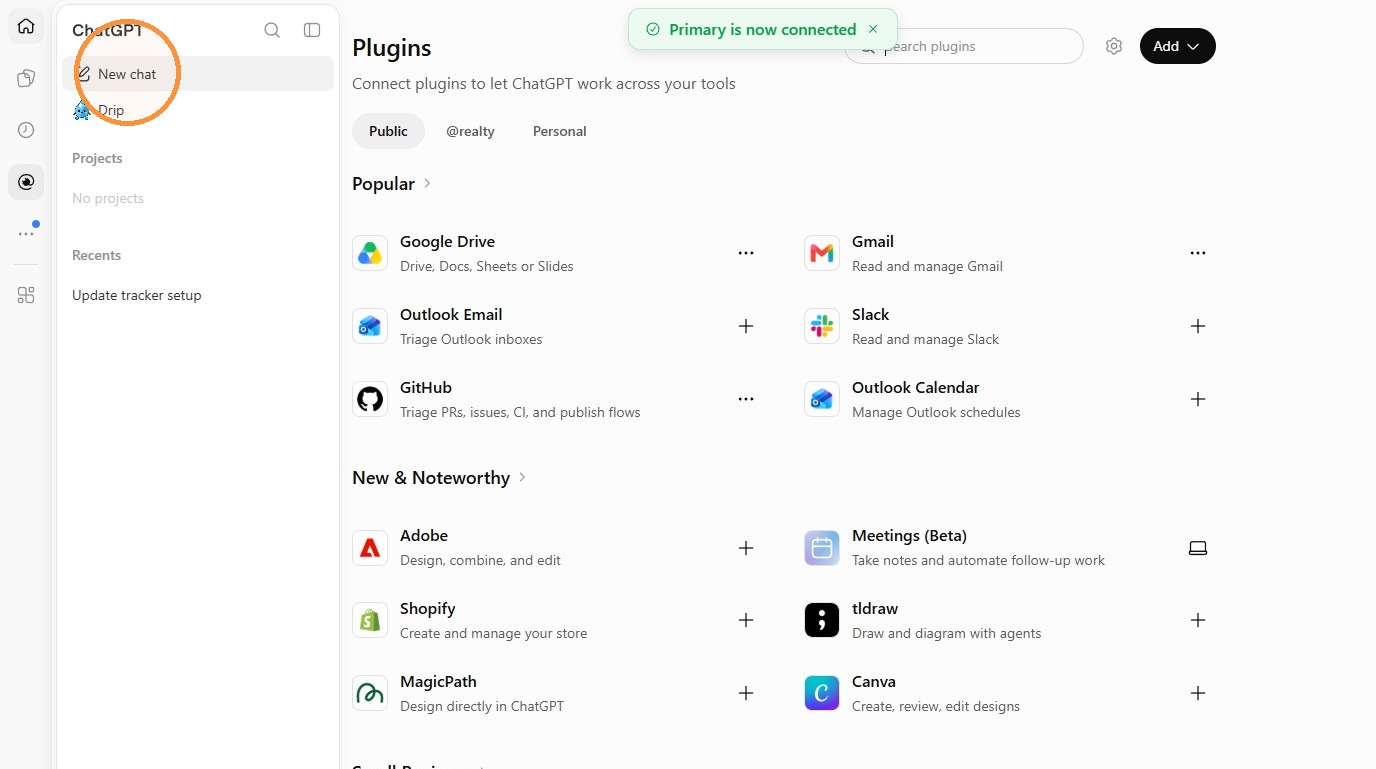1376x769 pixels.
Task: Open the three-dots More icon in left rail
Action: (x=26, y=234)
